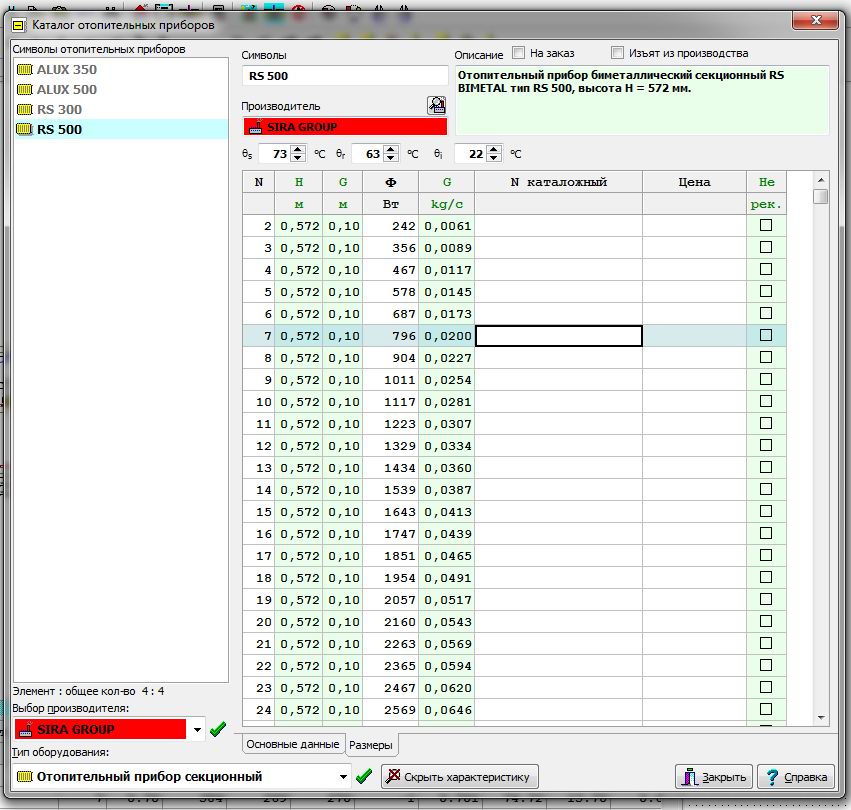Image resolution: width=851 pixels, height=810 pixels.
Task: Switch to Основные данные tab
Action: tap(293, 744)
